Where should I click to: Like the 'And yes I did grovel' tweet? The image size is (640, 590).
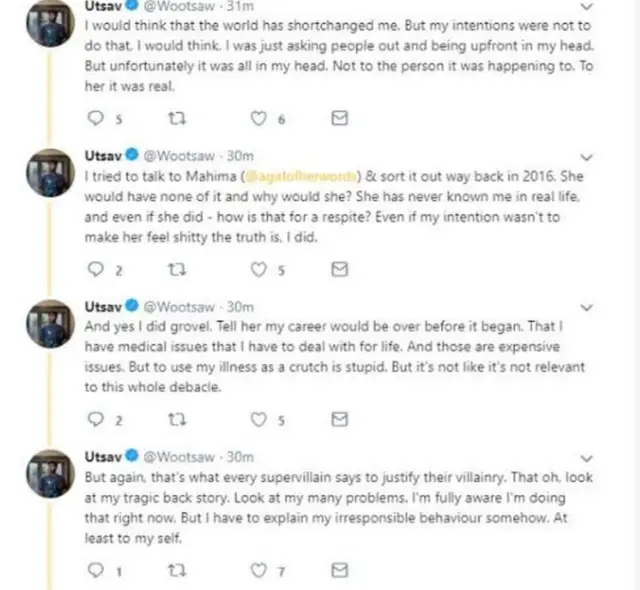[259, 420]
